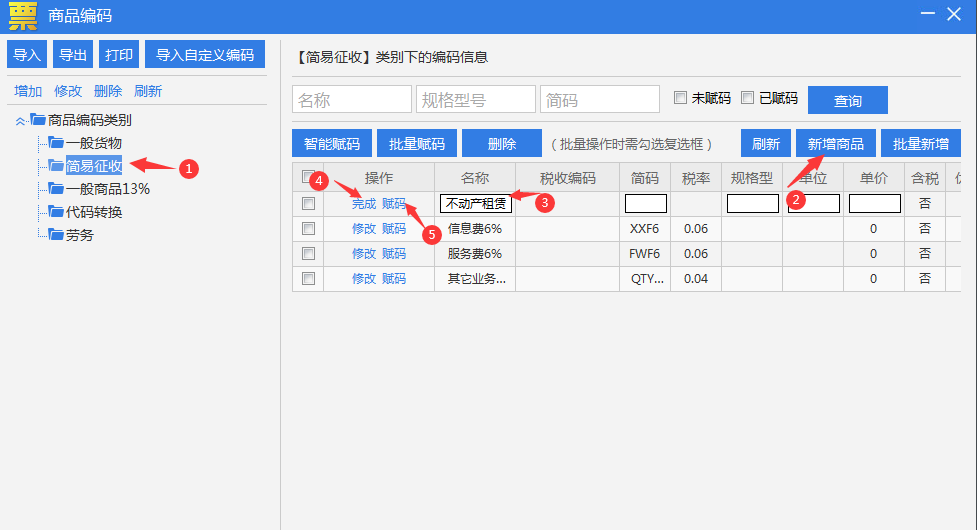Viewport: 977px width, 530px height.
Task: Click 修改 link in 服务费6% row
Action: [364, 253]
